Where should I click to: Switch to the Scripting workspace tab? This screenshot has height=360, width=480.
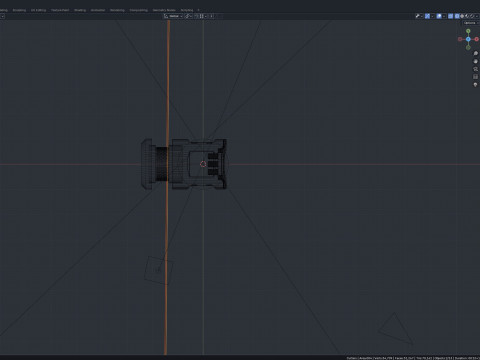click(x=187, y=10)
